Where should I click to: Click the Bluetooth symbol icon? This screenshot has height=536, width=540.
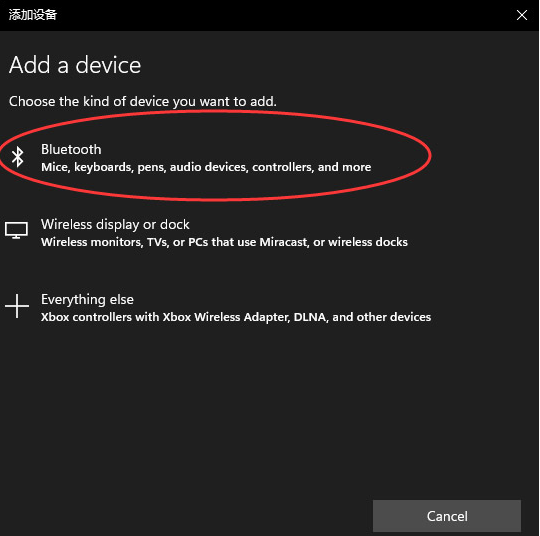click(x=17, y=157)
